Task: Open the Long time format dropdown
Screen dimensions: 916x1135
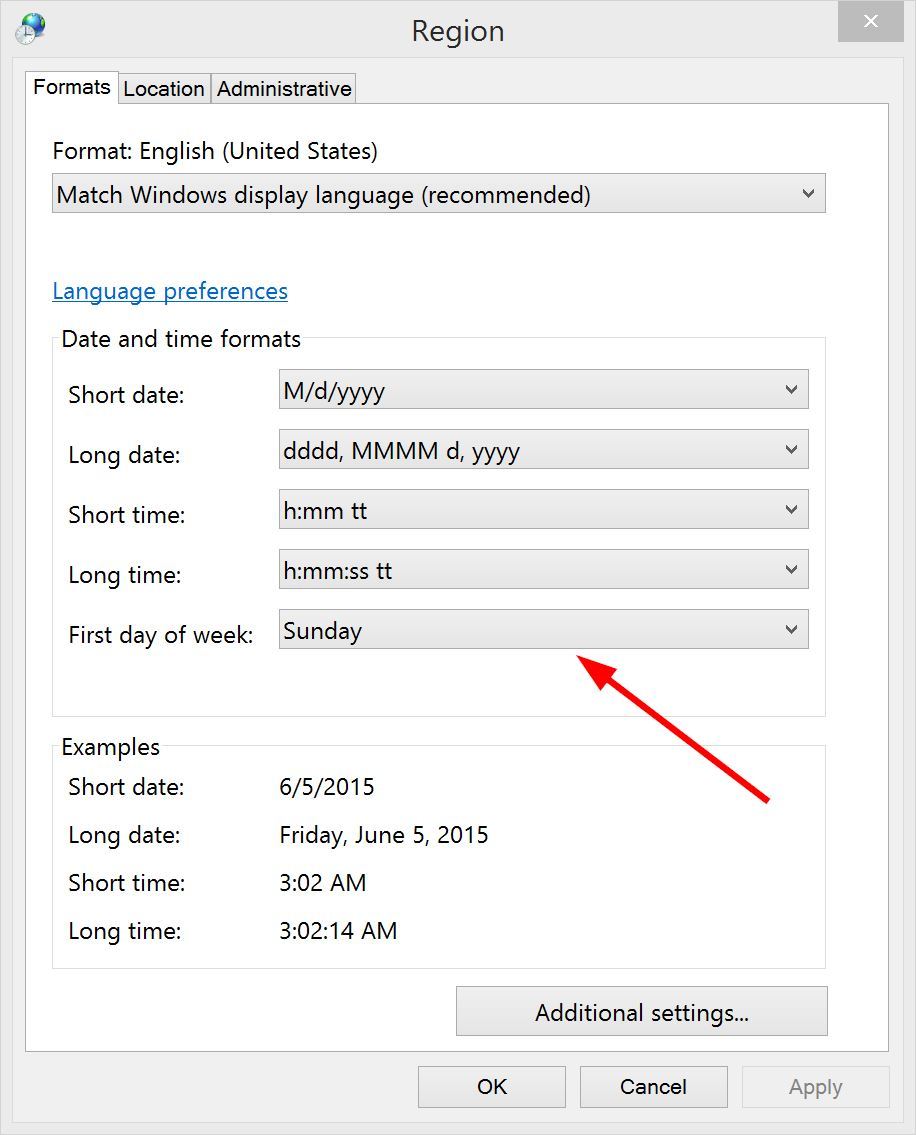Action: (543, 570)
